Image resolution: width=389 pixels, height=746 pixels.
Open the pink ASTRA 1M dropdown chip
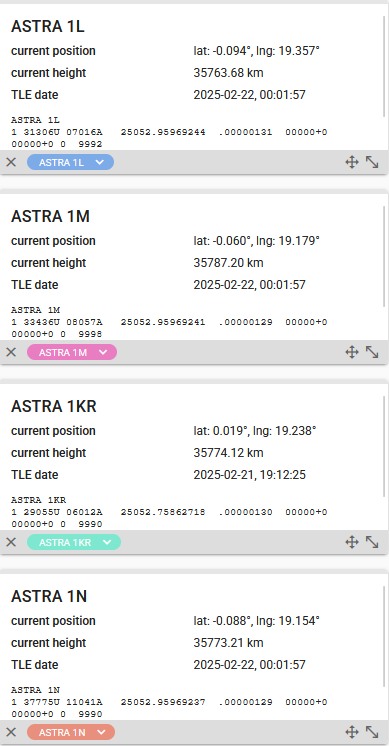(72, 352)
